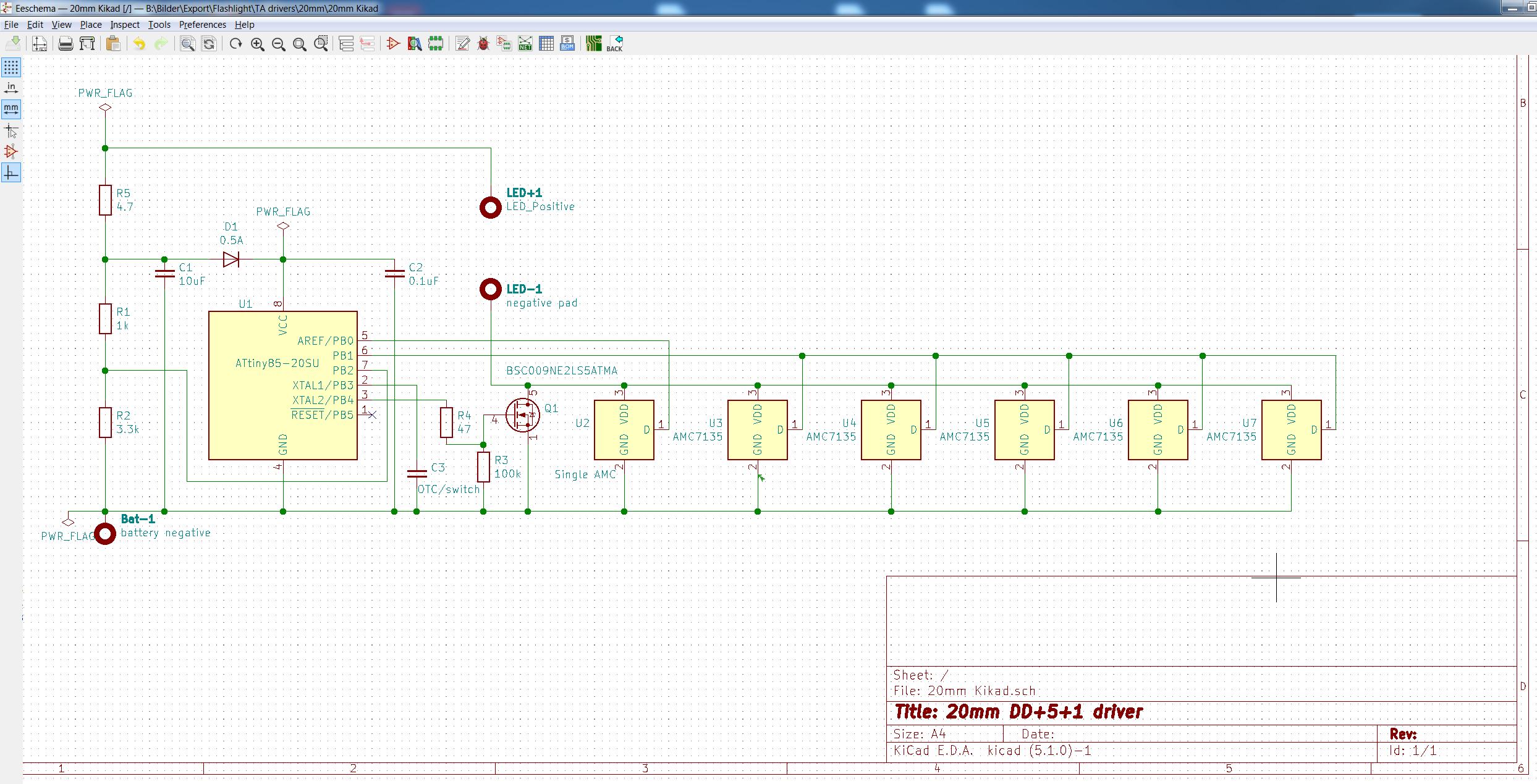Click the 'battery negative' value text
Screen dimensions: 1537x784
(166, 533)
